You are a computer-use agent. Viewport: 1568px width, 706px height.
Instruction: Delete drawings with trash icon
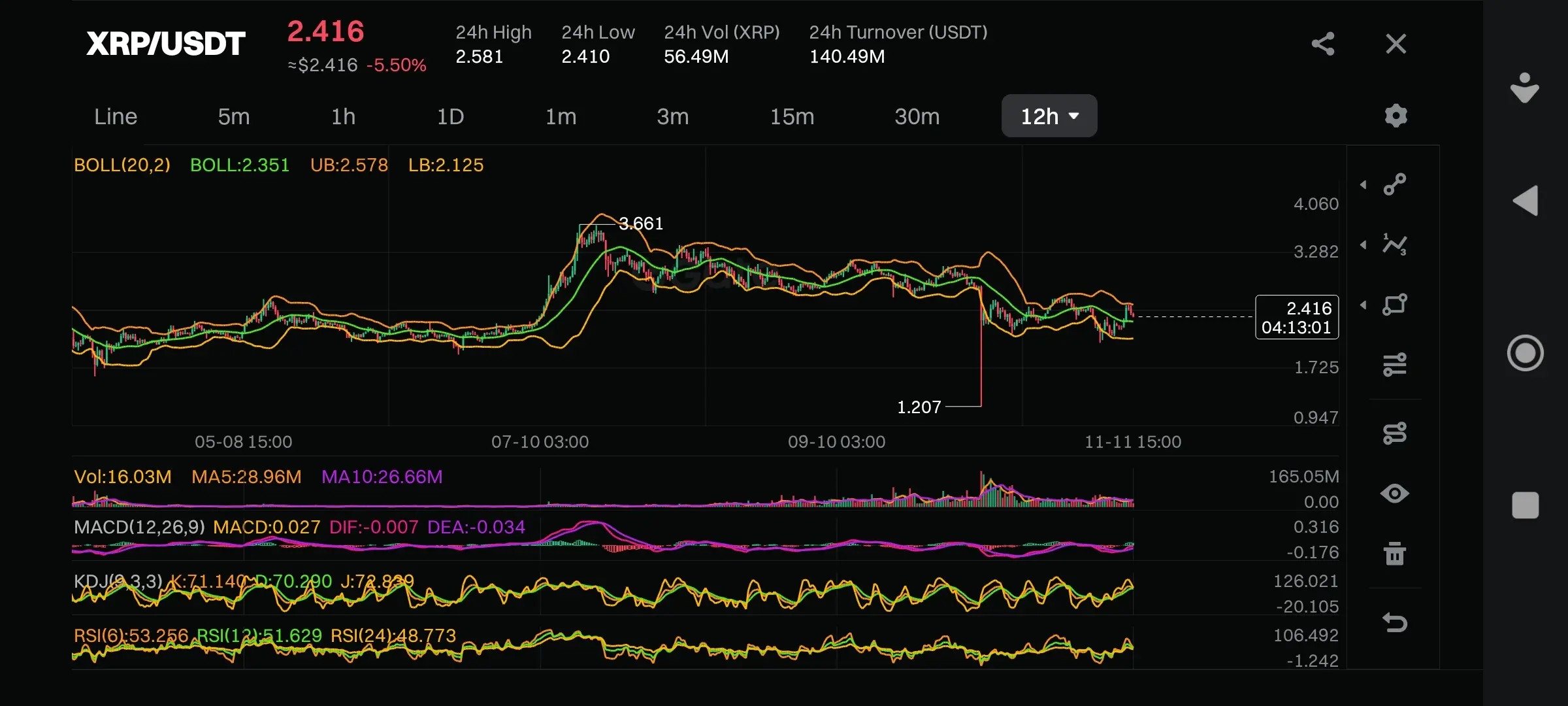click(1395, 554)
